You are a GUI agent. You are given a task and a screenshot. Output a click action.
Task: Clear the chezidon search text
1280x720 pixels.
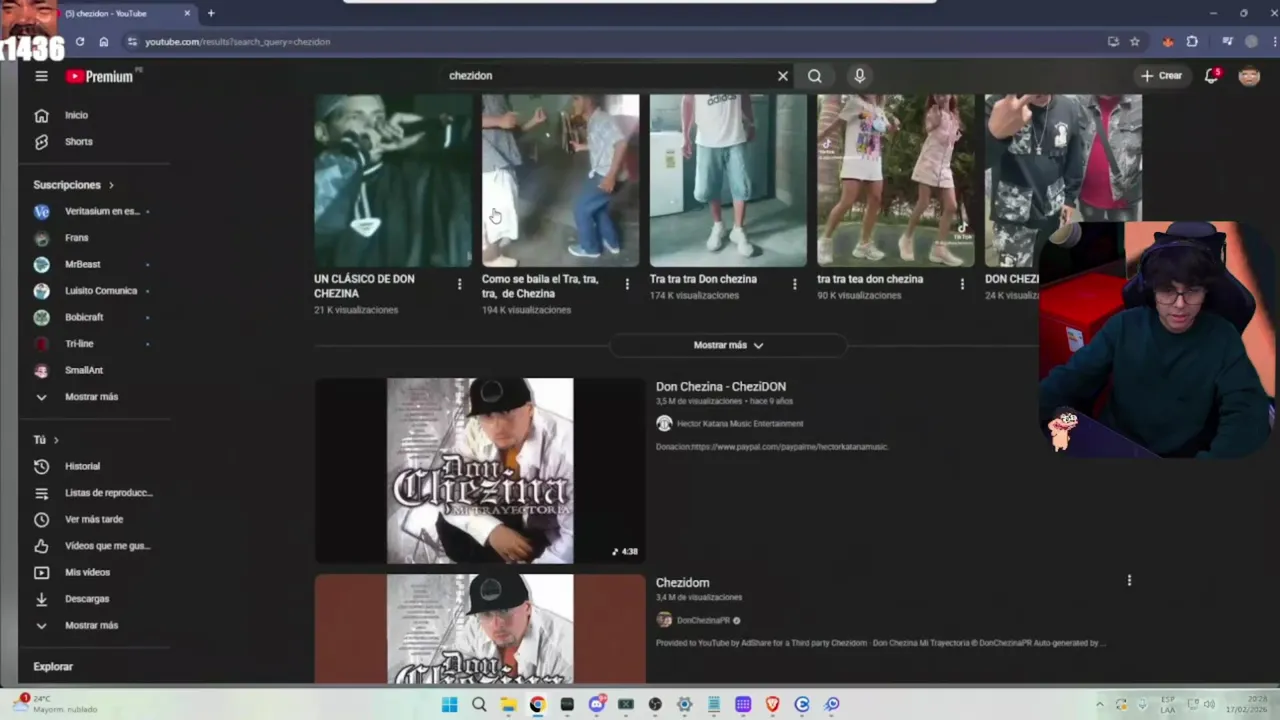tap(783, 76)
